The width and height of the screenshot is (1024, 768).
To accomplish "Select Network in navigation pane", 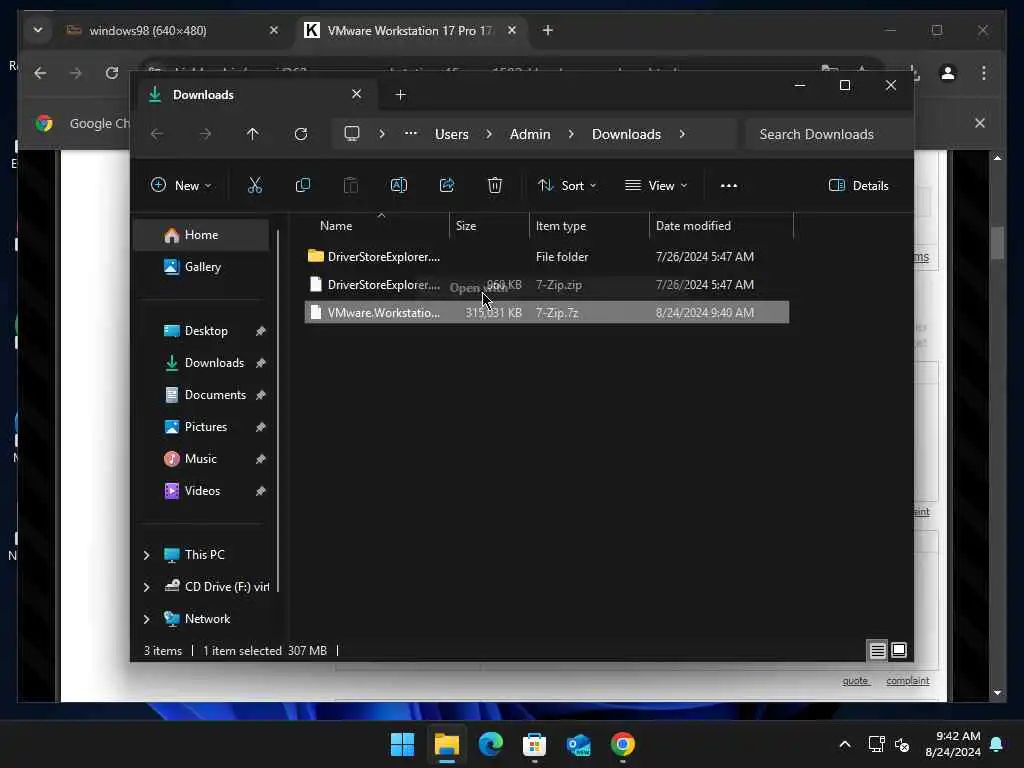I will click(x=207, y=618).
